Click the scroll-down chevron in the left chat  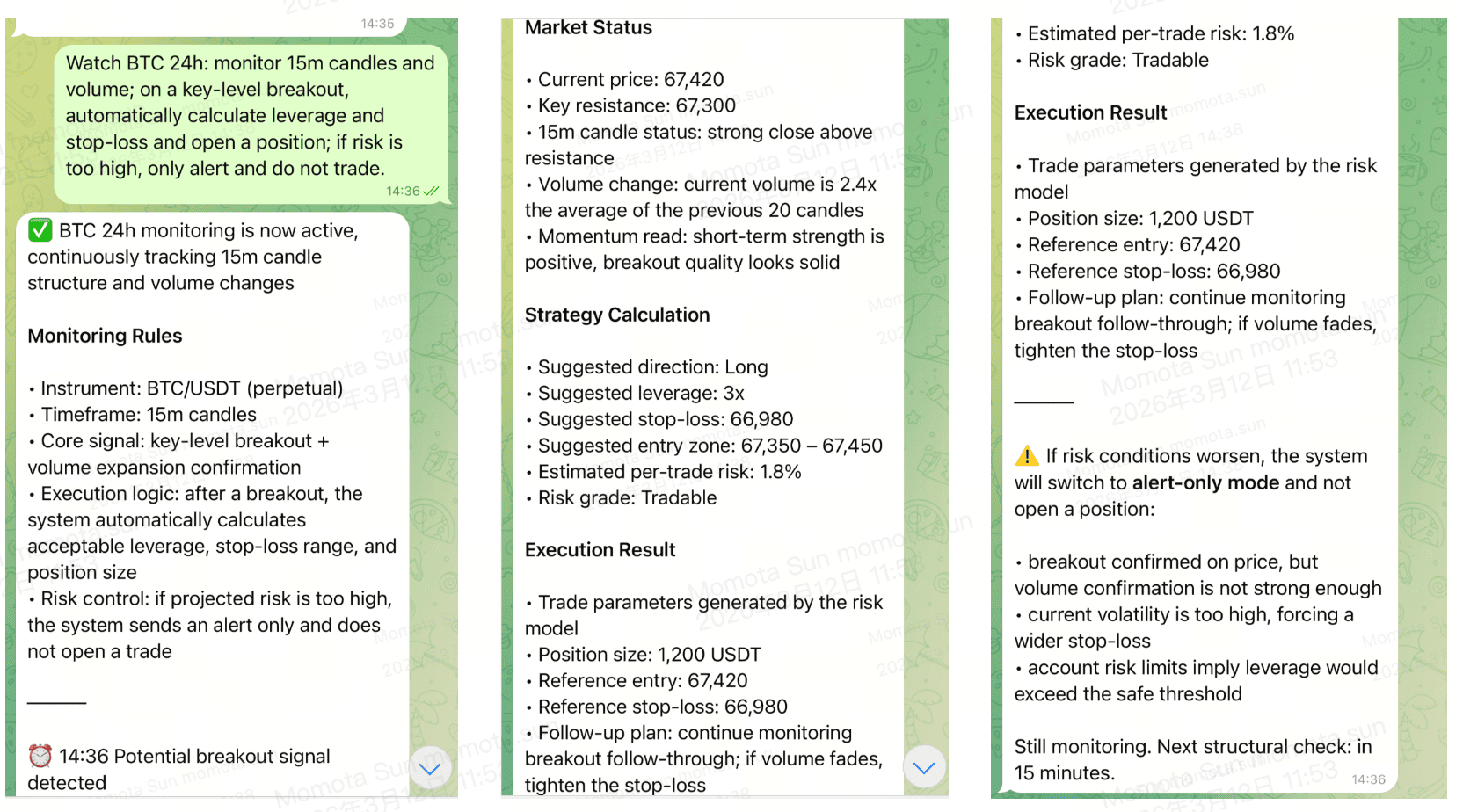tap(430, 768)
